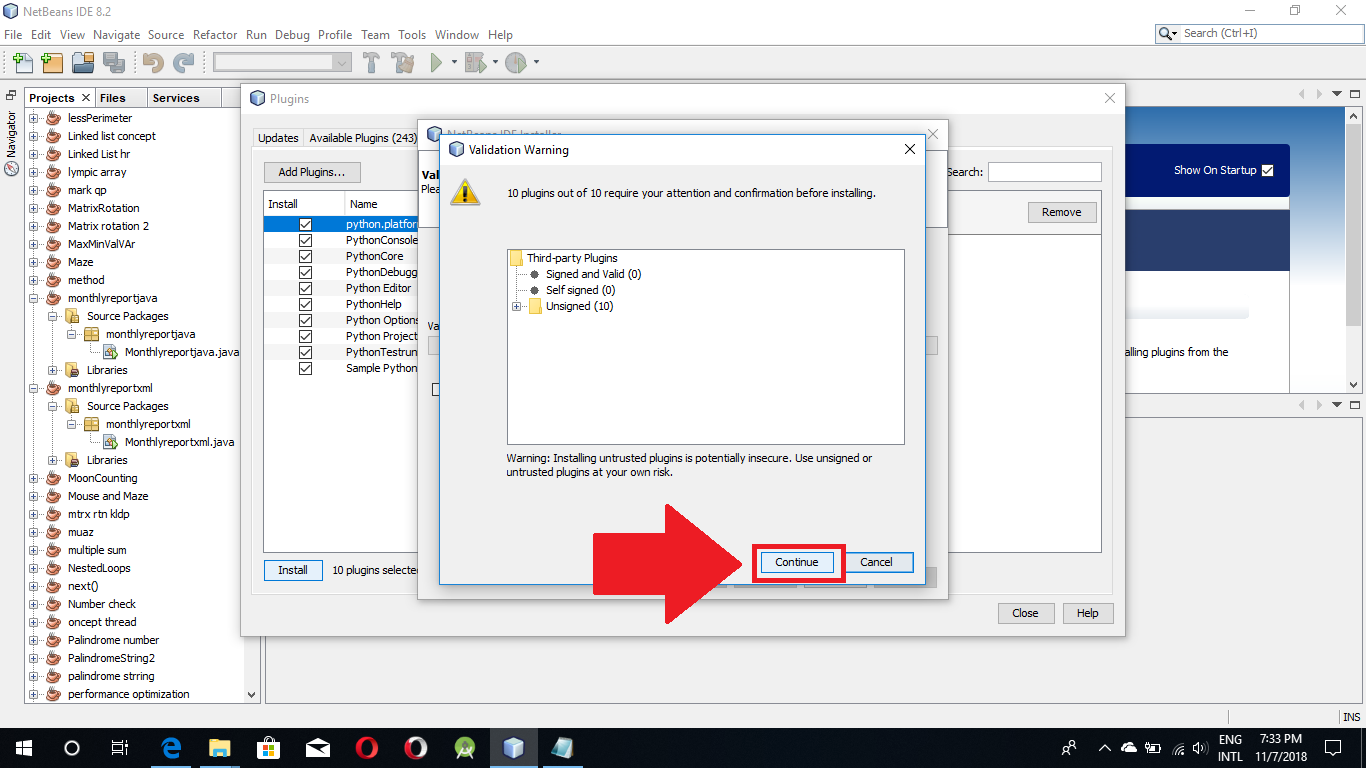Click the Monthlyreportxml.java file icon
Image resolution: width=1366 pixels, height=768 pixels.
click(x=111, y=442)
